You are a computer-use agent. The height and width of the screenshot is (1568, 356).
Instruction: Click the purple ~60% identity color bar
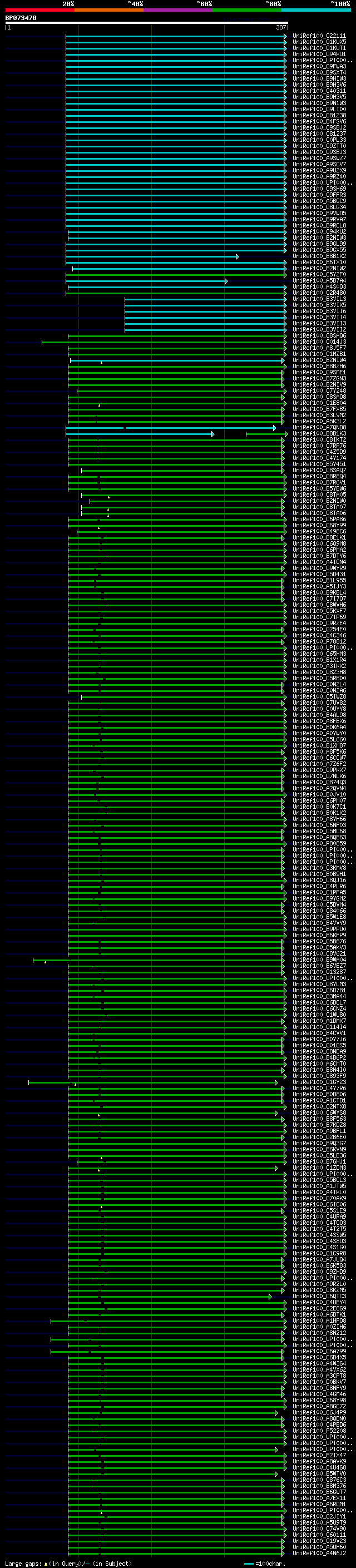(179, 10)
